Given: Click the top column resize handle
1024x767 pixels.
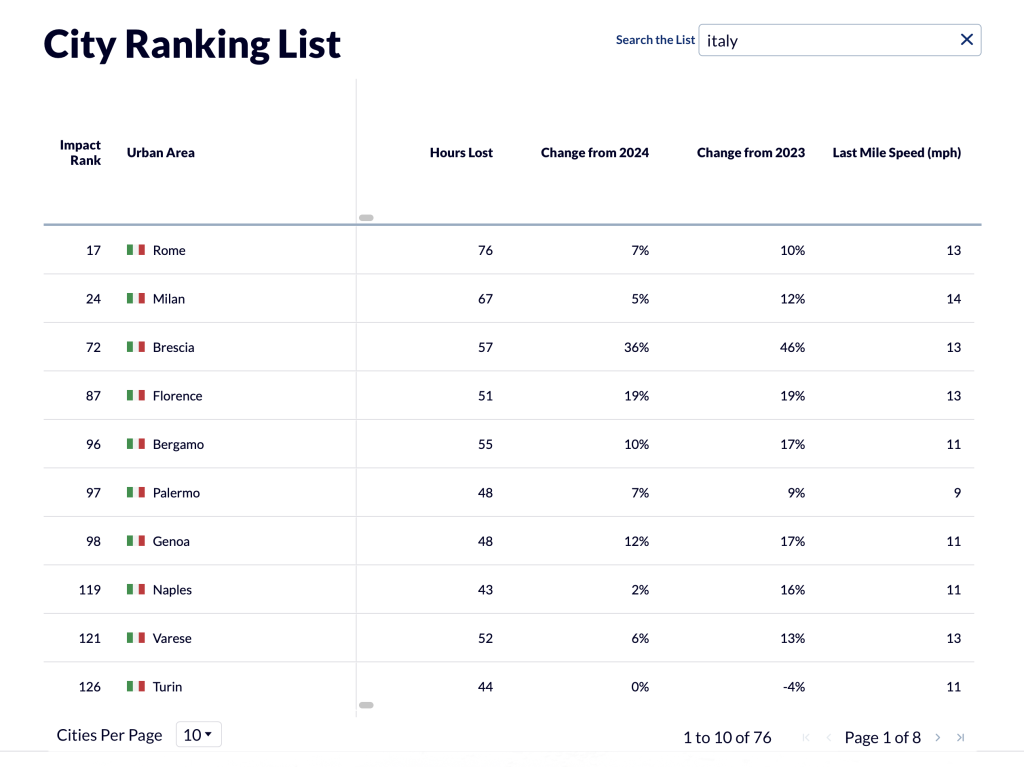Looking at the screenshot, I should tap(366, 217).
